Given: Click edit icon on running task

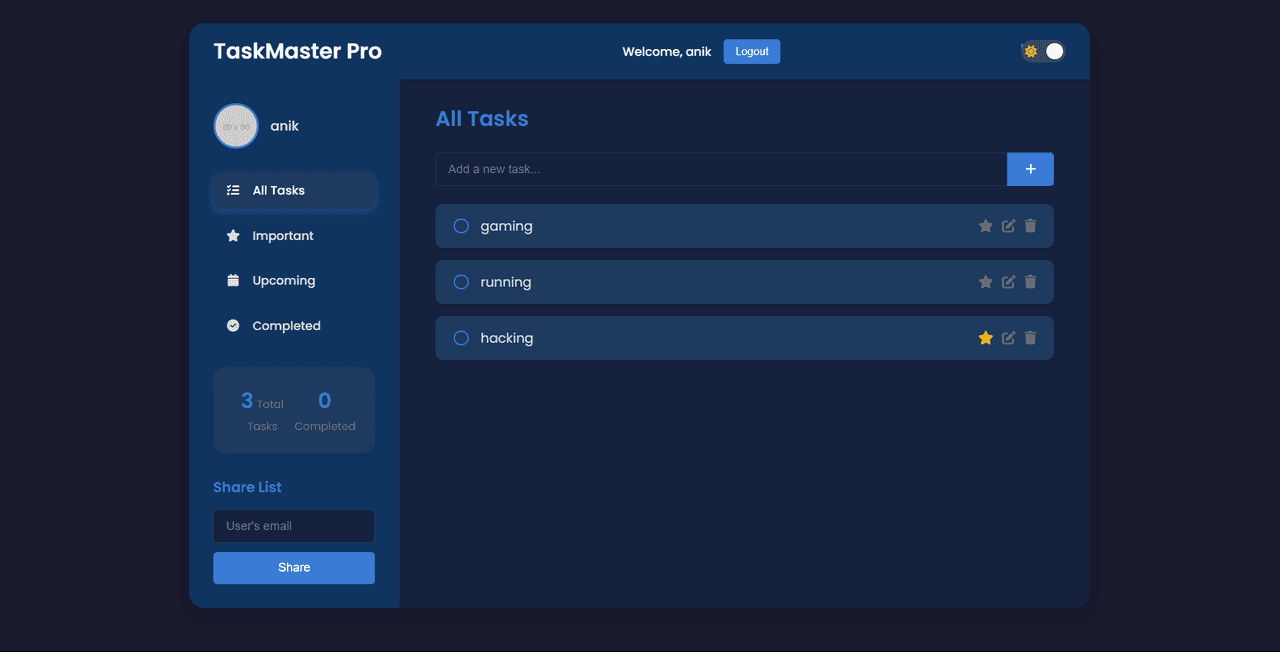Looking at the screenshot, I should [1008, 282].
